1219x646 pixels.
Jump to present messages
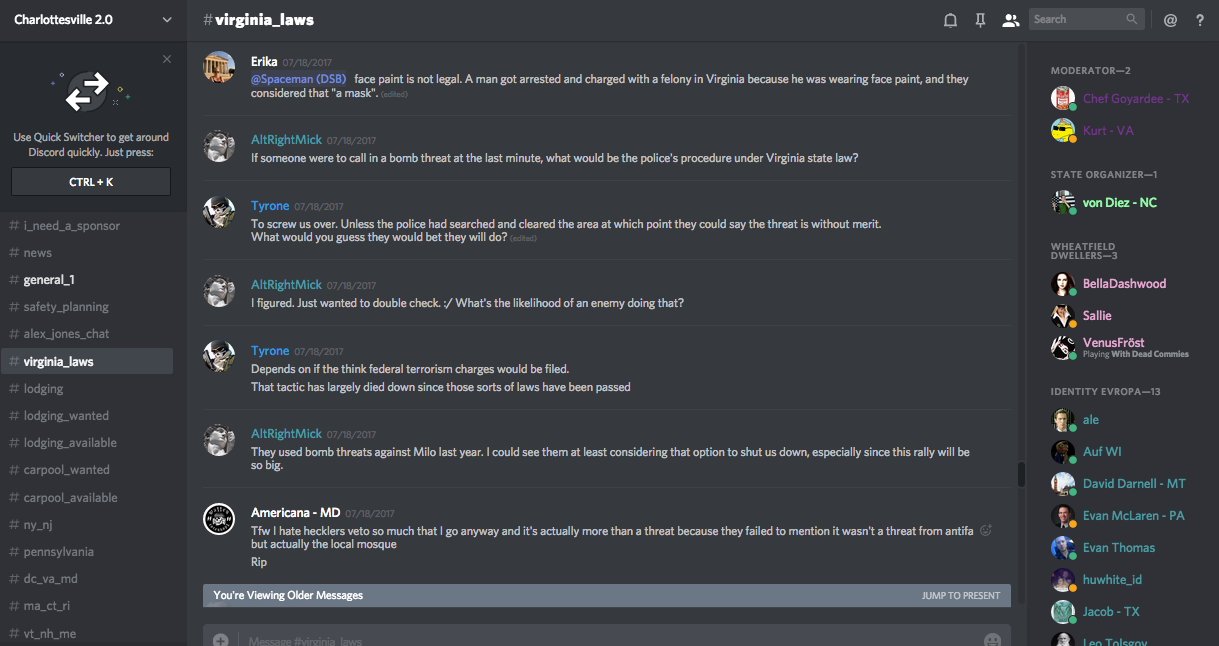click(x=960, y=595)
